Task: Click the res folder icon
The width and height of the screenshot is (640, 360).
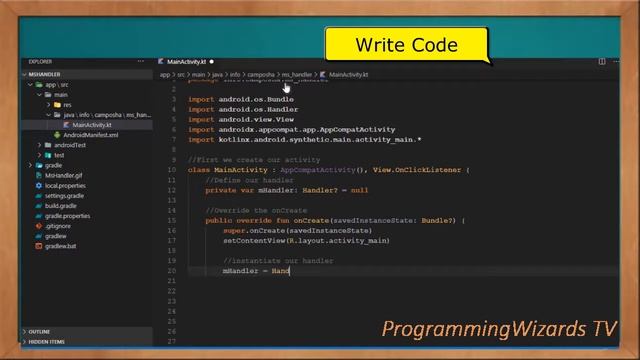Action: [58, 105]
